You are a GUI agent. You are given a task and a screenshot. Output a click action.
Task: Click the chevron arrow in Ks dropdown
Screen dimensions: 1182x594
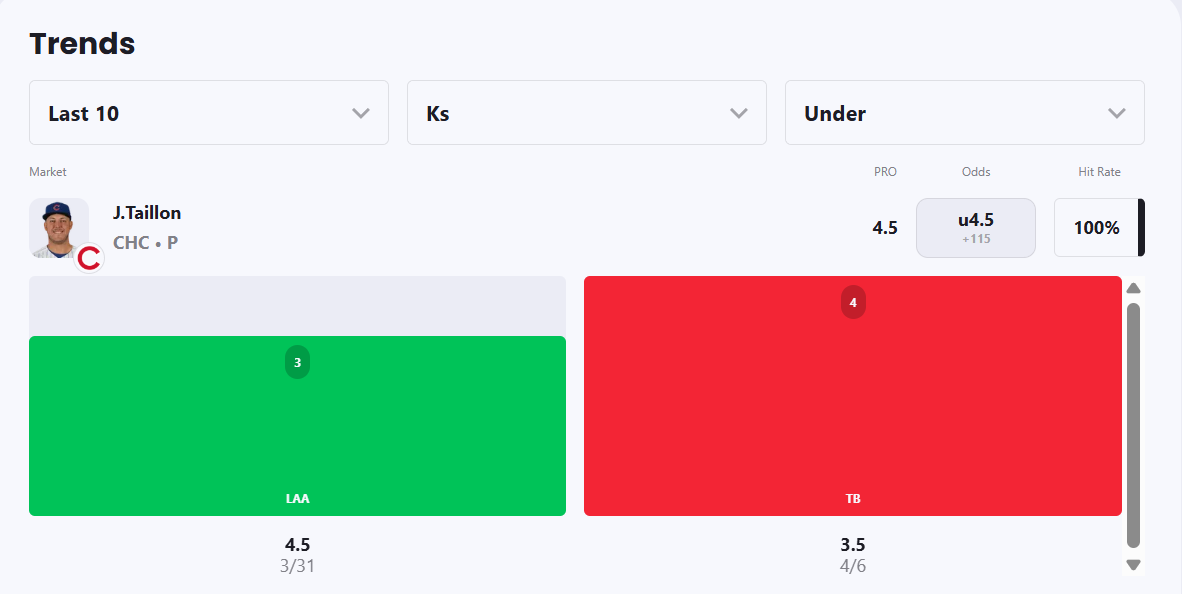click(739, 113)
